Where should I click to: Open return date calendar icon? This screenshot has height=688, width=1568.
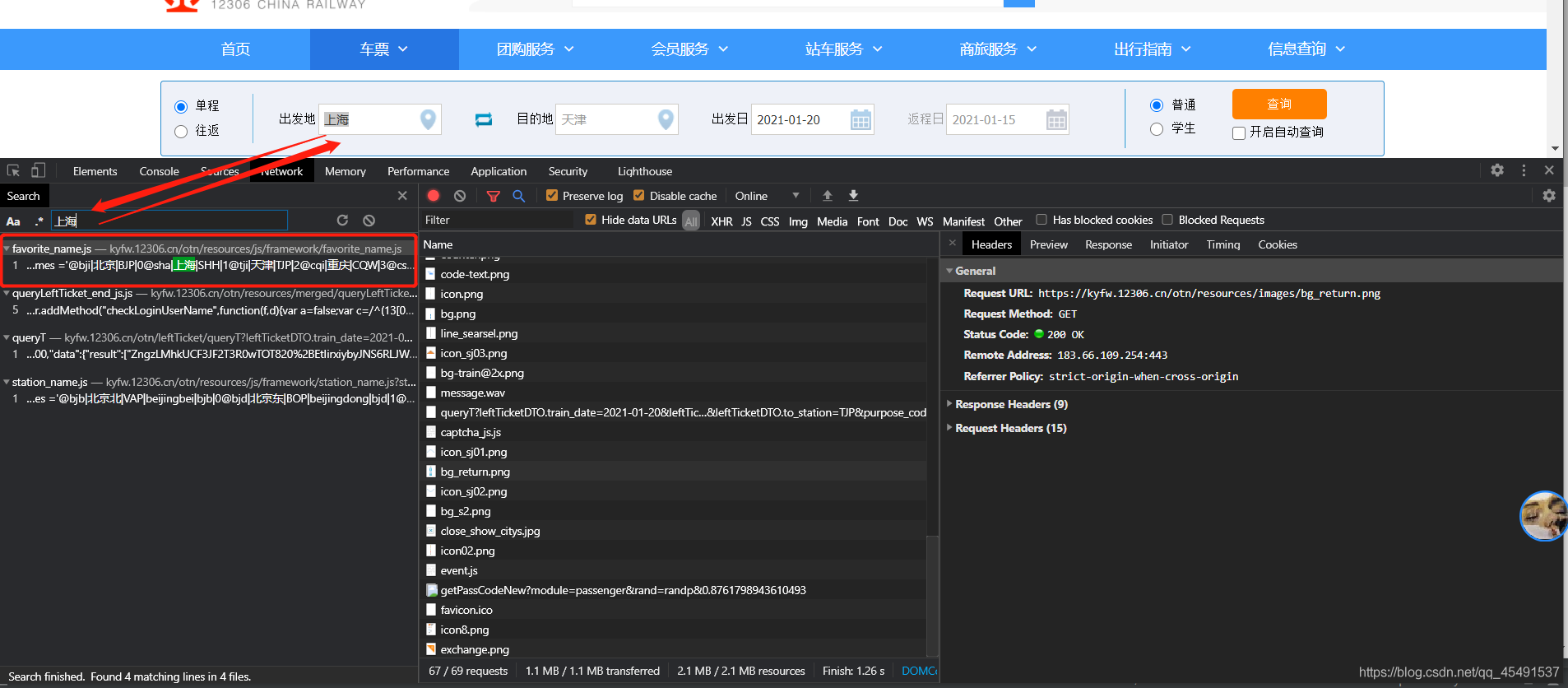click(1056, 120)
